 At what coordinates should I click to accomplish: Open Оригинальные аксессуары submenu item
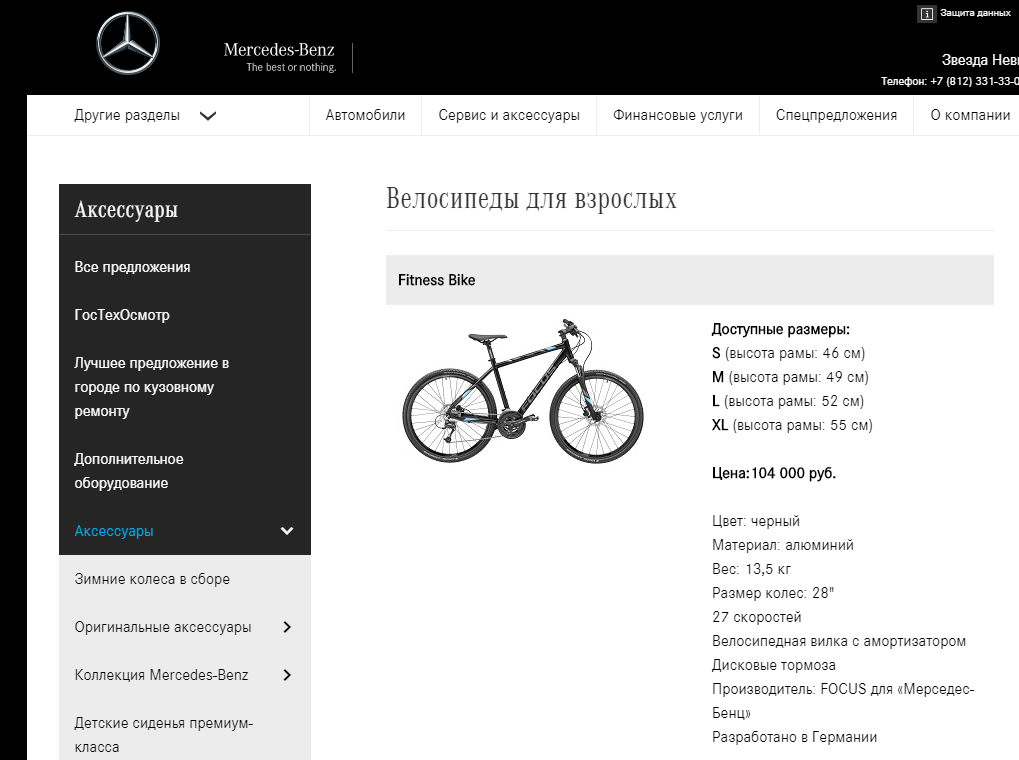[x=162, y=627]
